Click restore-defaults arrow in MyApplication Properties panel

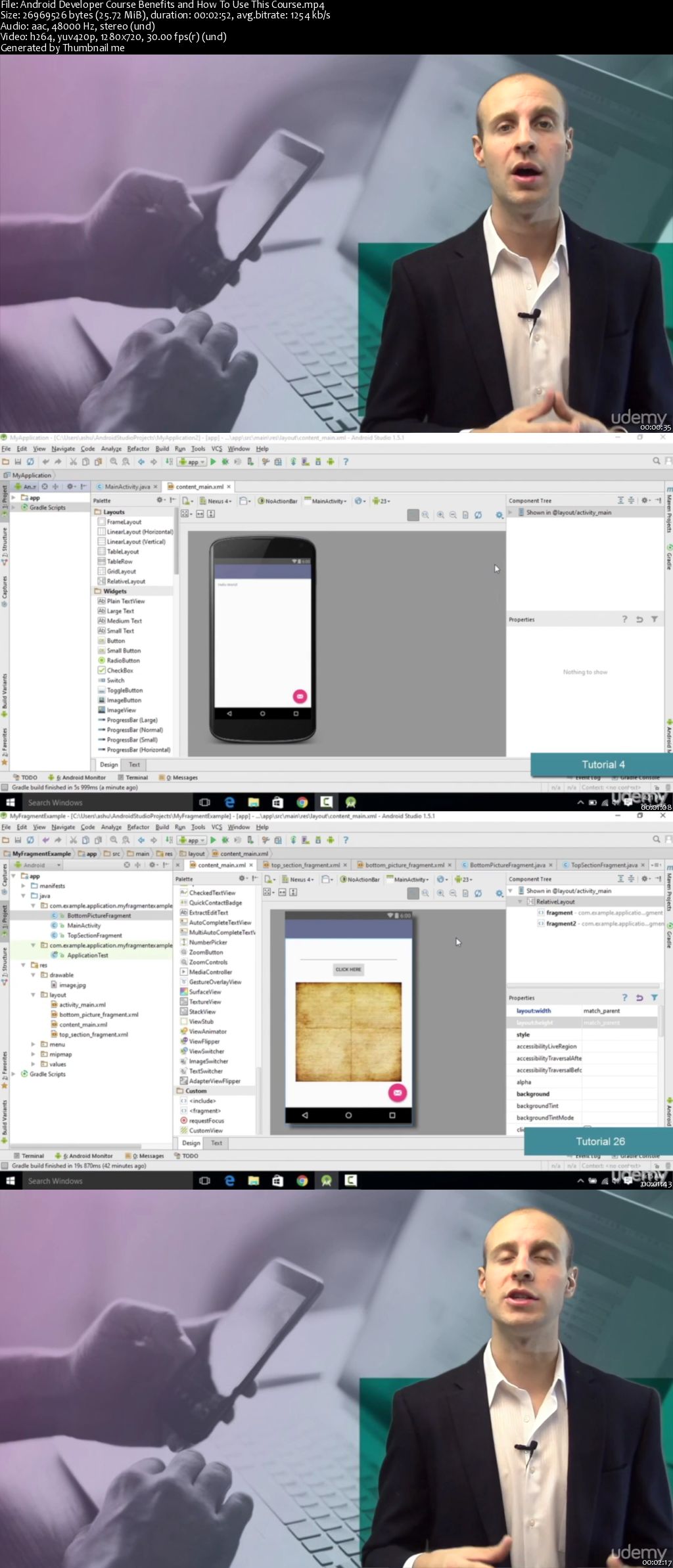(x=639, y=619)
